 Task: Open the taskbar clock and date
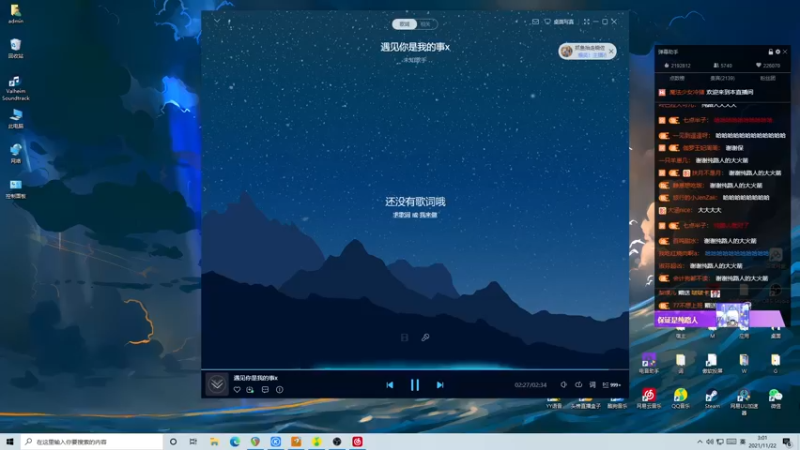click(x=762, y=442)
